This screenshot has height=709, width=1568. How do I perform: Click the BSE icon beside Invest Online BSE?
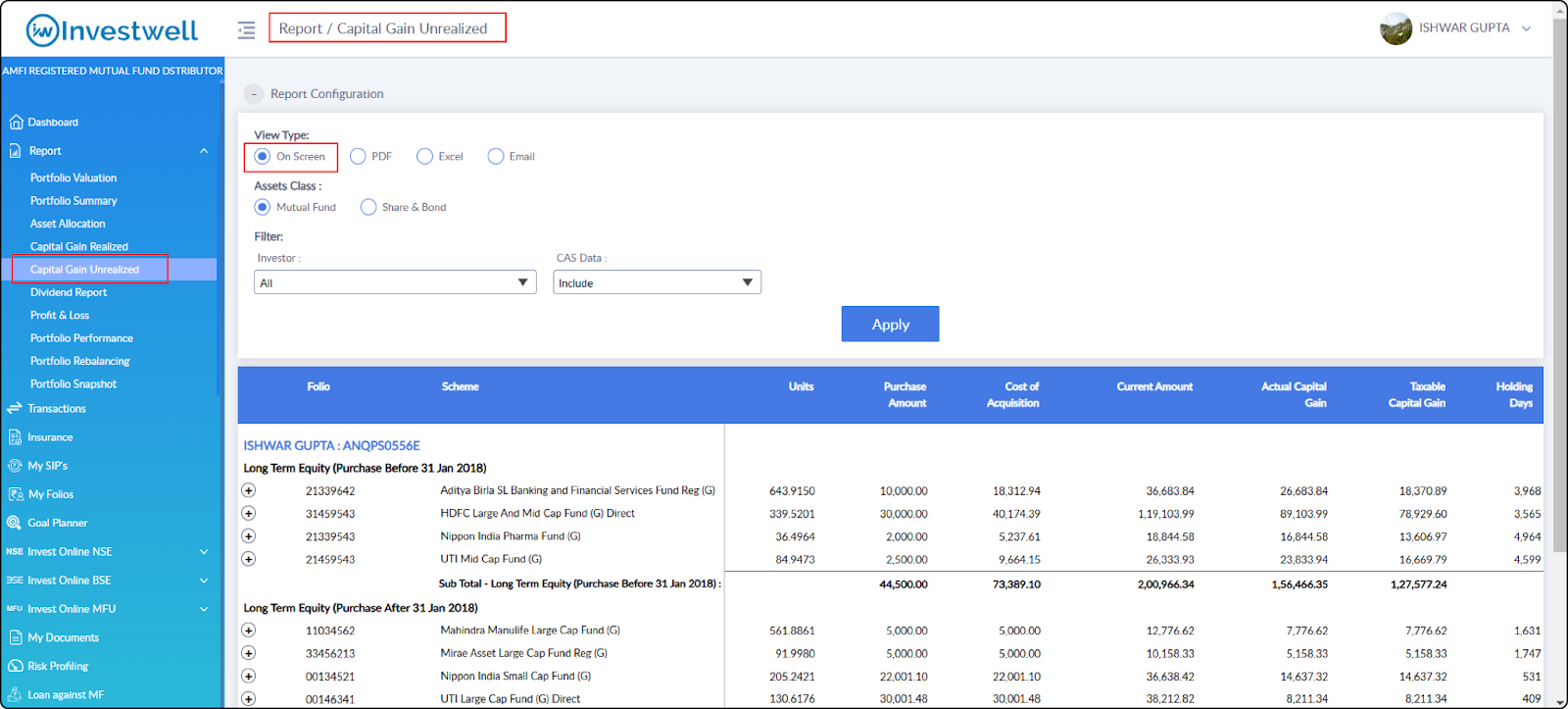(15, 581)
